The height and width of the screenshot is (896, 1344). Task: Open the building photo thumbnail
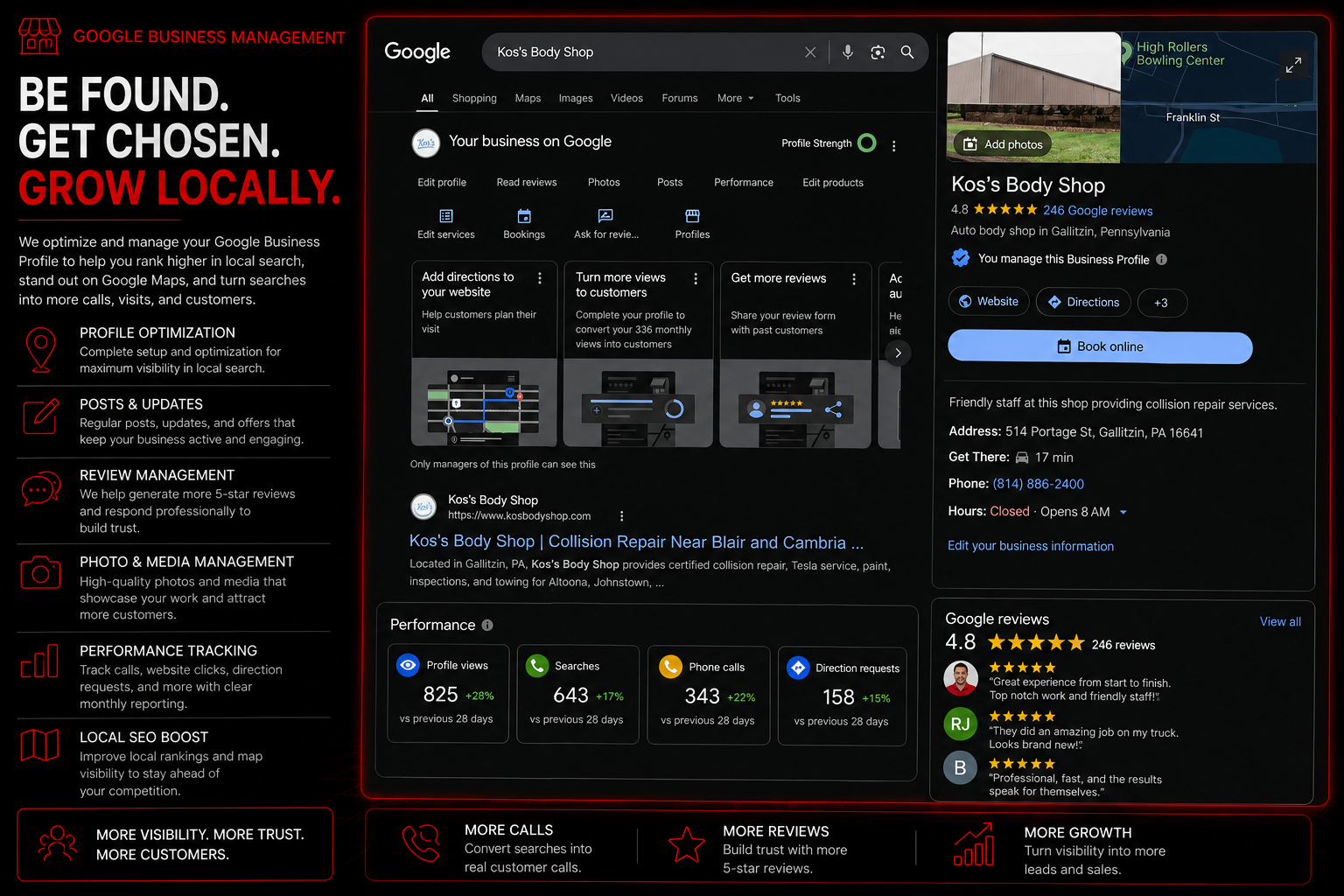[1033, 97]
